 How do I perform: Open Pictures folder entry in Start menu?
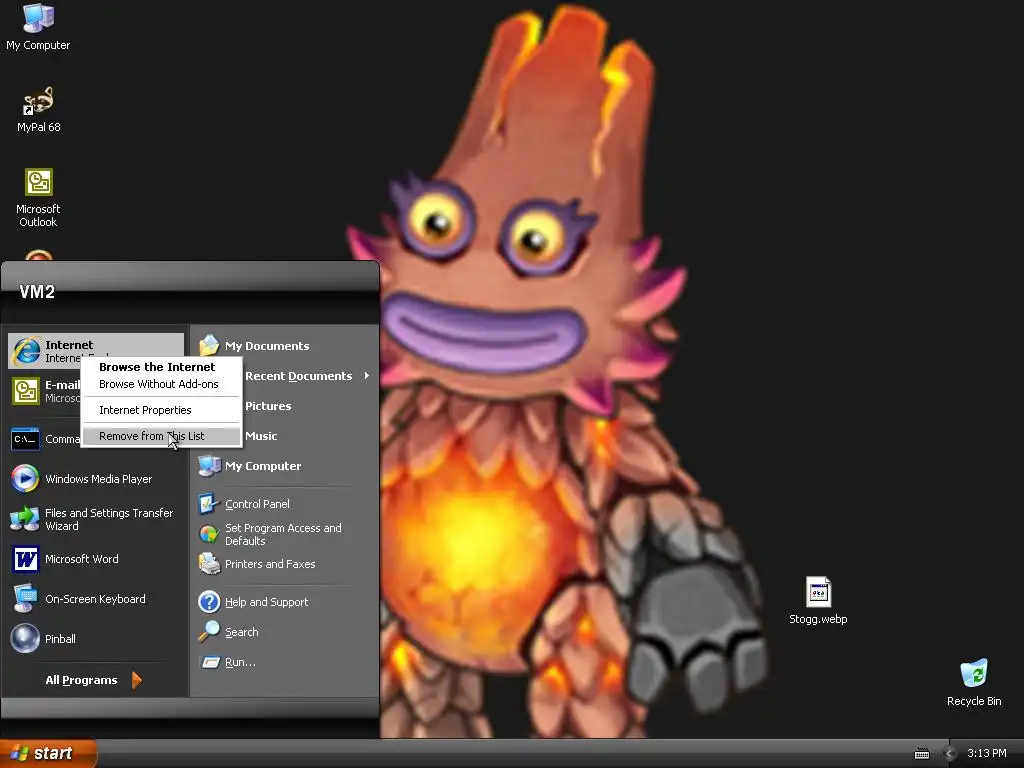268,406
